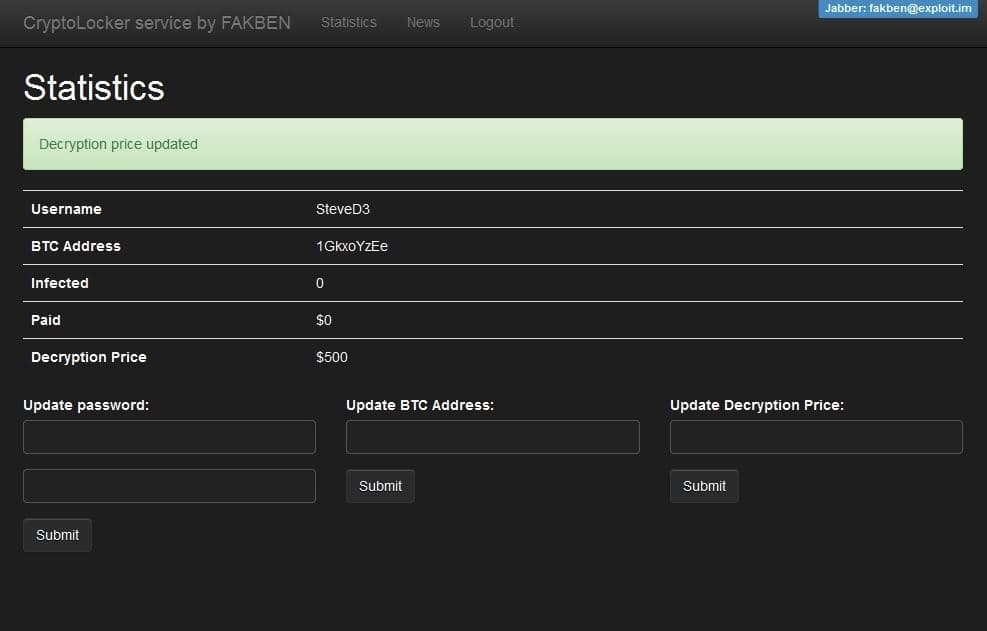Click the Decryption Price value $500

coord(332,358)
